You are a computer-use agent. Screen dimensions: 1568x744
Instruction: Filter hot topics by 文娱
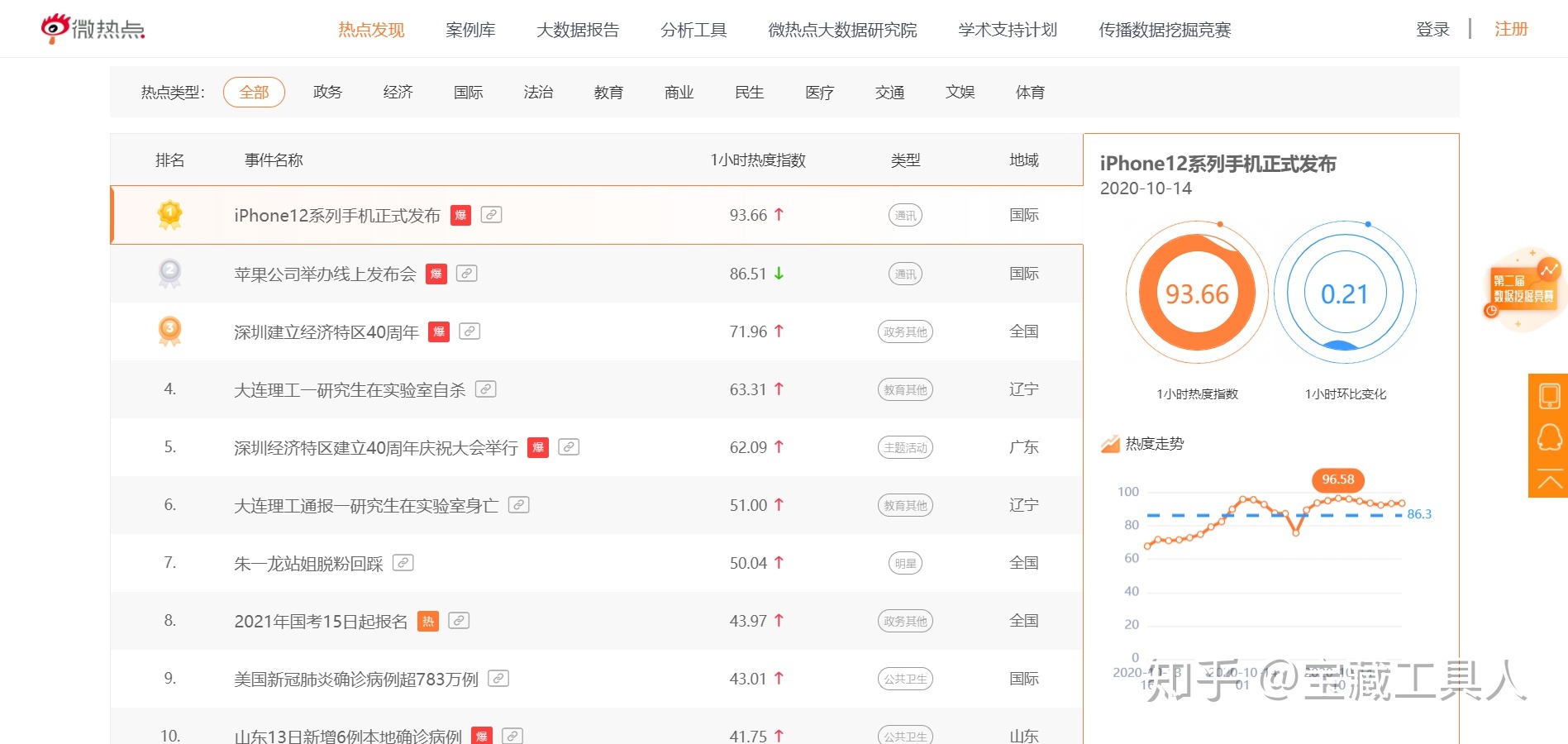pyautogui.click(x=960, y=93)
